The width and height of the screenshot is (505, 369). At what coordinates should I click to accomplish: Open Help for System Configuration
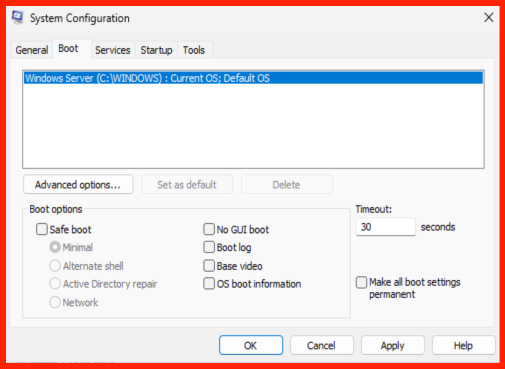[464, 345]
